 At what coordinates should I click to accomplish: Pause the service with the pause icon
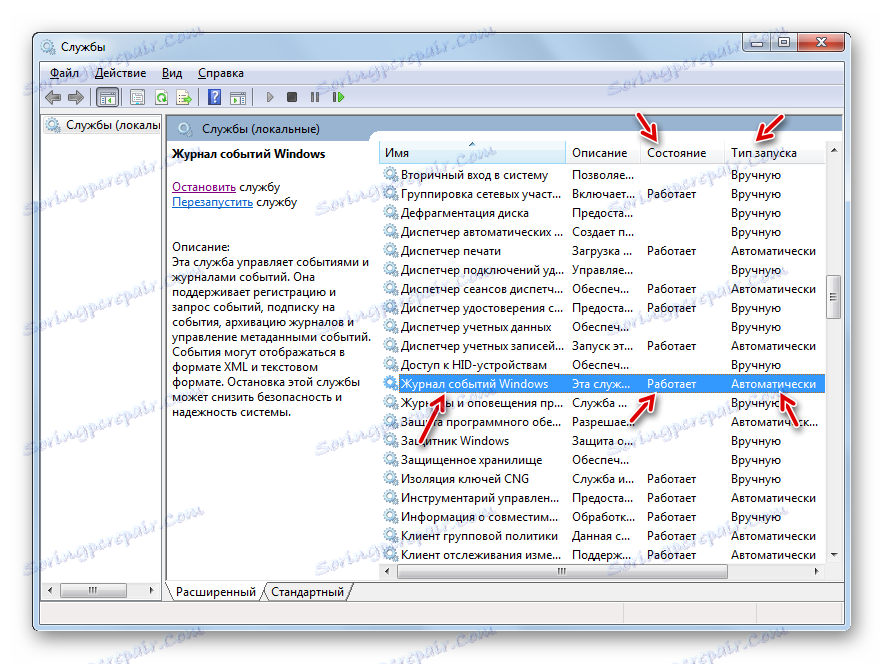point(315,98)
